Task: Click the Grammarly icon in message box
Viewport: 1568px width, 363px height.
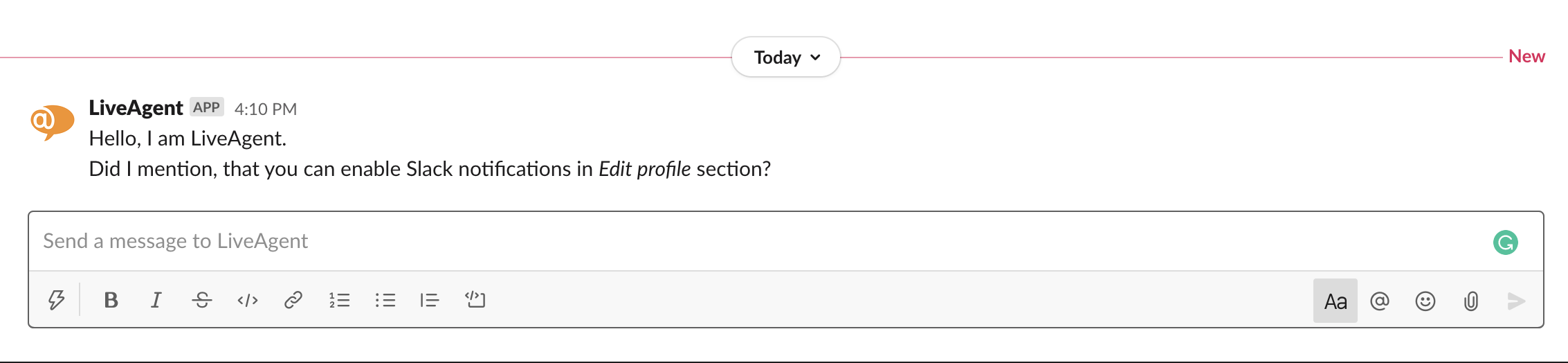Action: click(x=1505, y=242)
